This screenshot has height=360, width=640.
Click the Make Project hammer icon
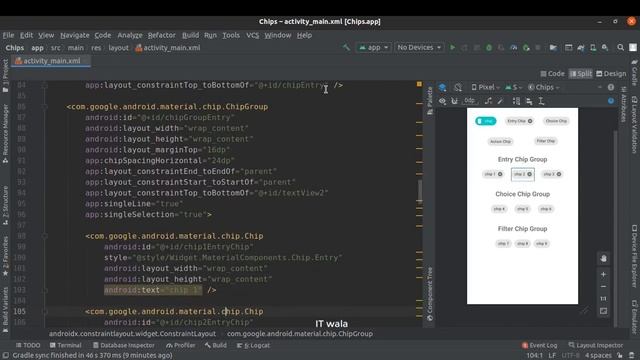[x=346, y=48]
